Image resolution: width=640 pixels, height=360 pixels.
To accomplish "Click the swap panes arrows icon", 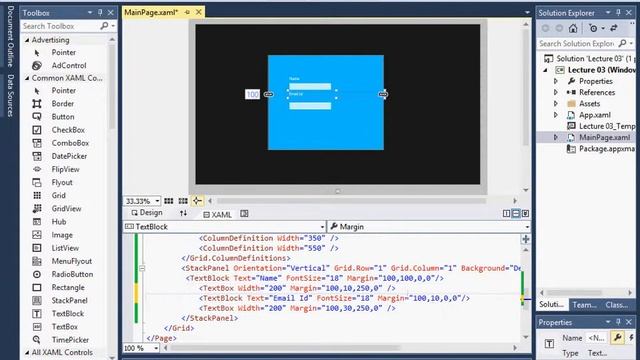I will [183, 213].
